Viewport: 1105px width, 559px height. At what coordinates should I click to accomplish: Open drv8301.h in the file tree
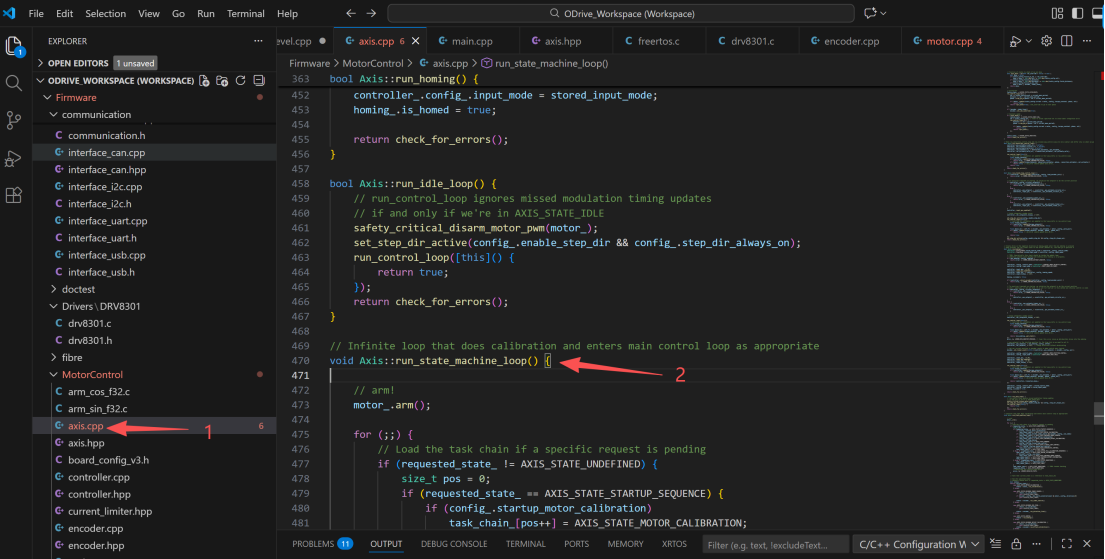tap(89, 340)
